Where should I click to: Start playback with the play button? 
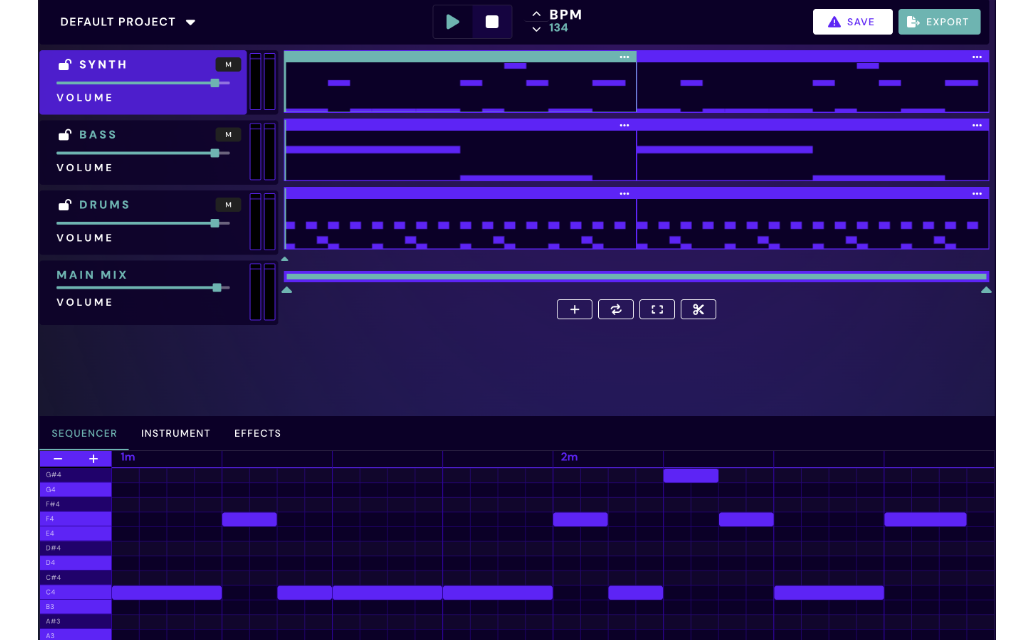point(453,22)
